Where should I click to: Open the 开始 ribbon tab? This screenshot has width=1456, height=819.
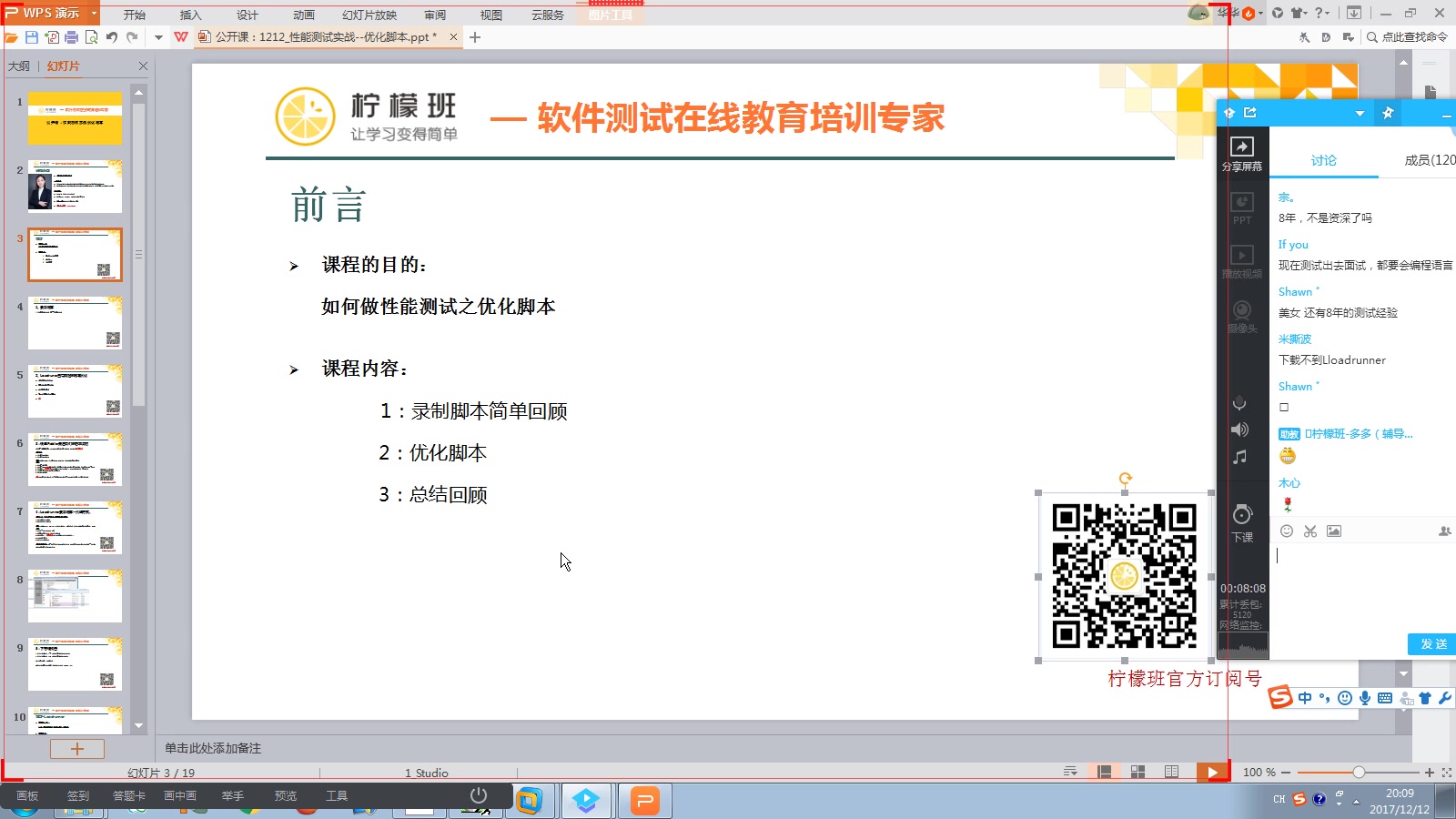coord(135,15)
